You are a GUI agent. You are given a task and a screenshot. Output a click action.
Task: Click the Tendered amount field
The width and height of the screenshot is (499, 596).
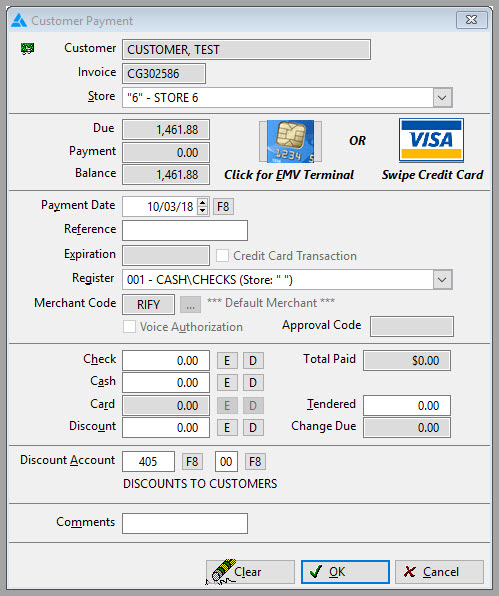(407, 405)
